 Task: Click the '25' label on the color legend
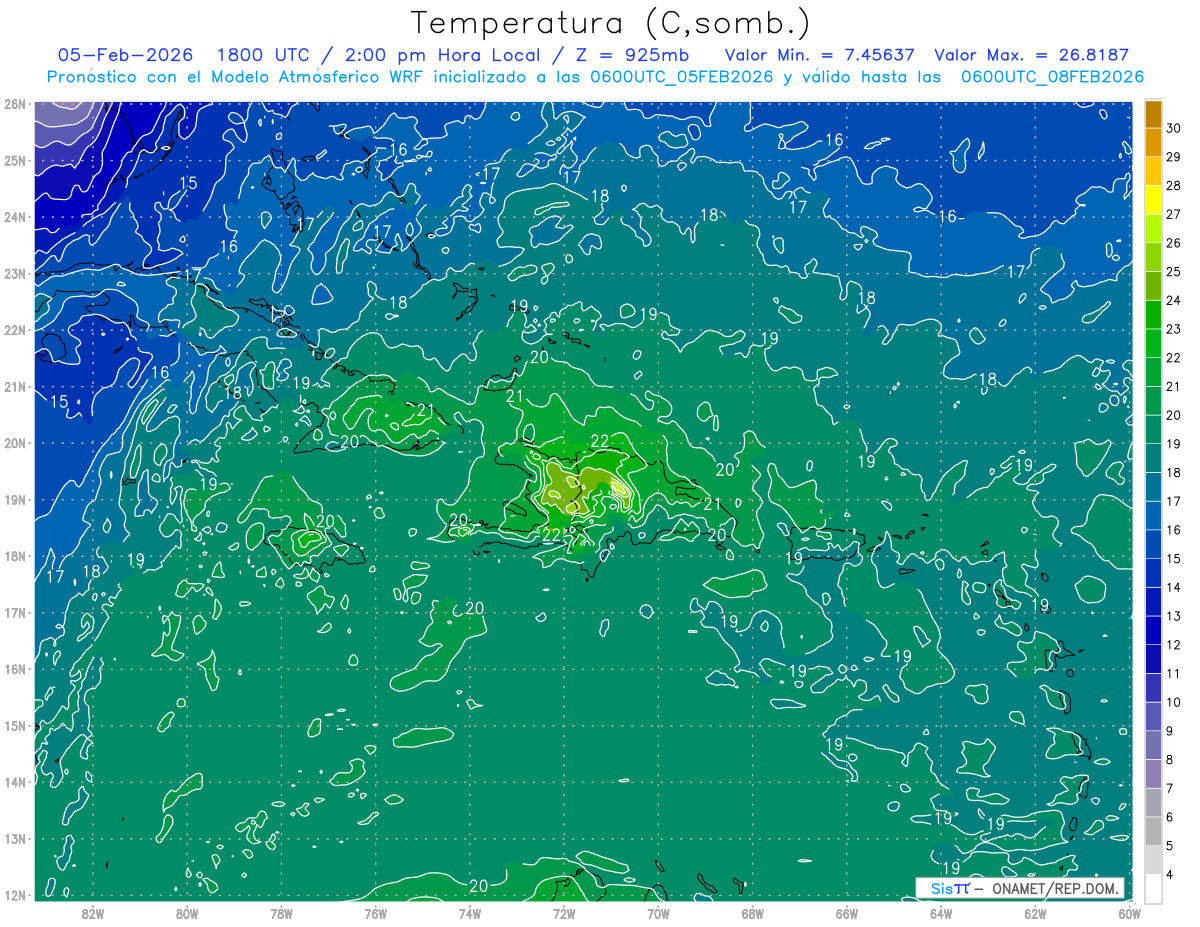(x=1173, y=271)
